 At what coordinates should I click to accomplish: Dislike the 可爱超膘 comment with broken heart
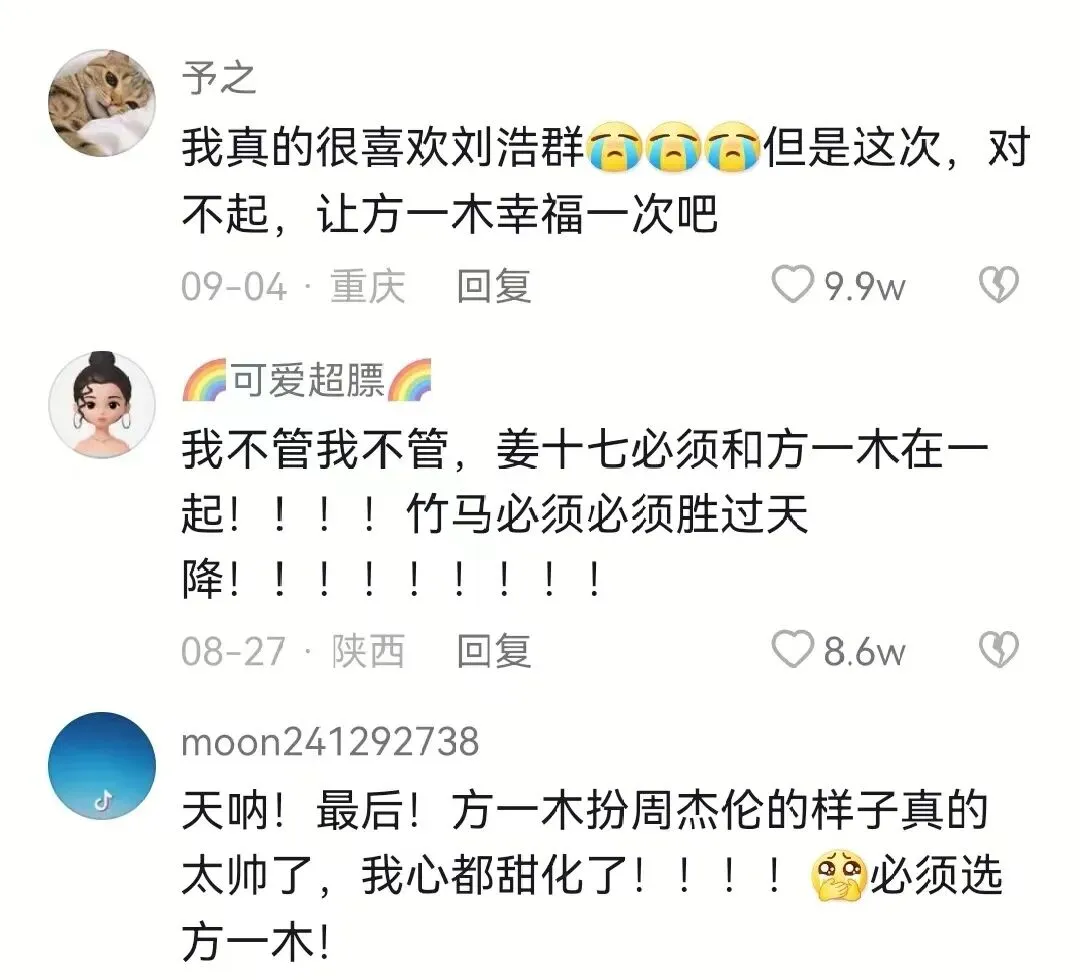click(998, 649)
